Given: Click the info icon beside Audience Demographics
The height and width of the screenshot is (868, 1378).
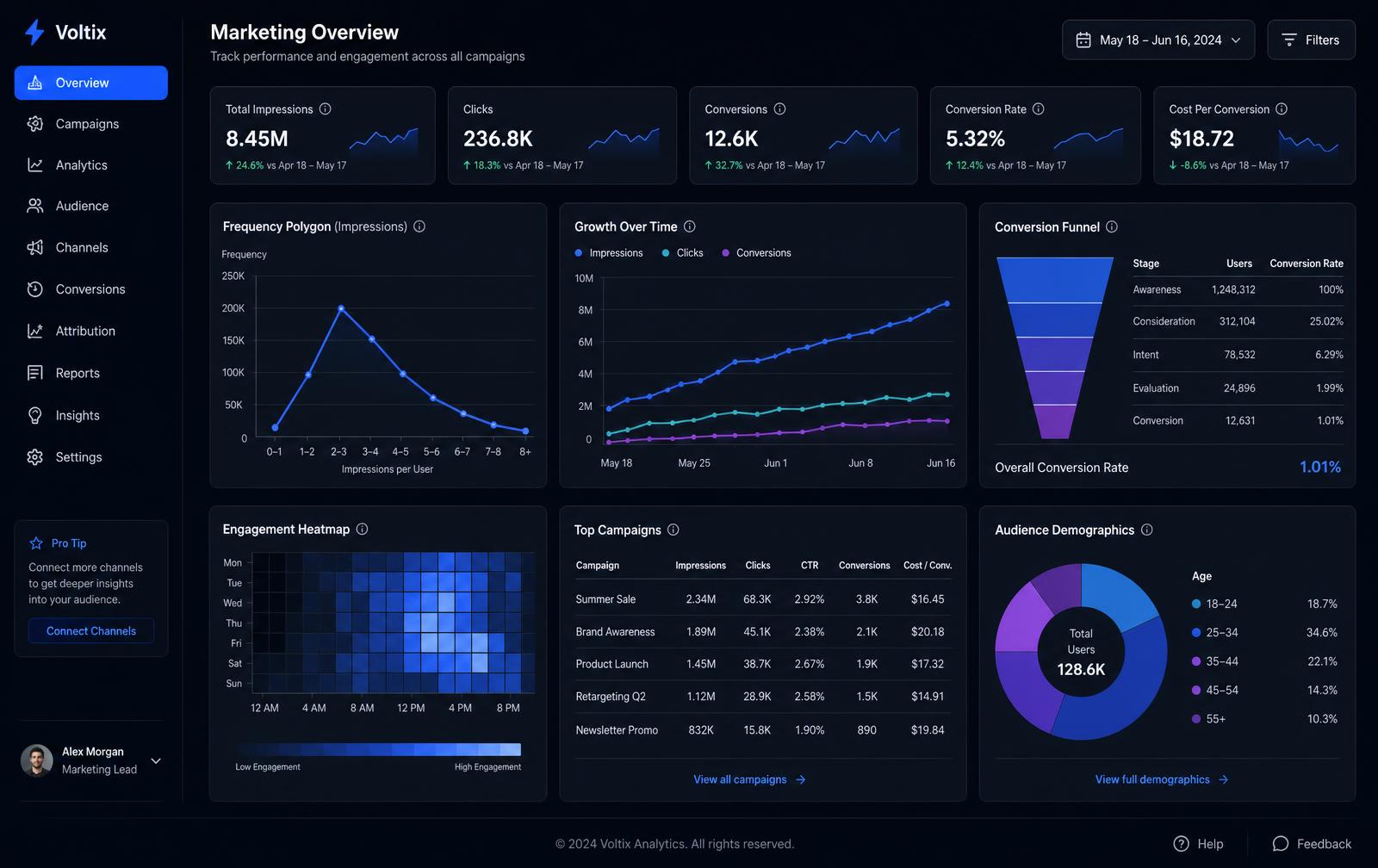Looking at the screenshot, I should pyautogui.click(x=1147, y=530).
